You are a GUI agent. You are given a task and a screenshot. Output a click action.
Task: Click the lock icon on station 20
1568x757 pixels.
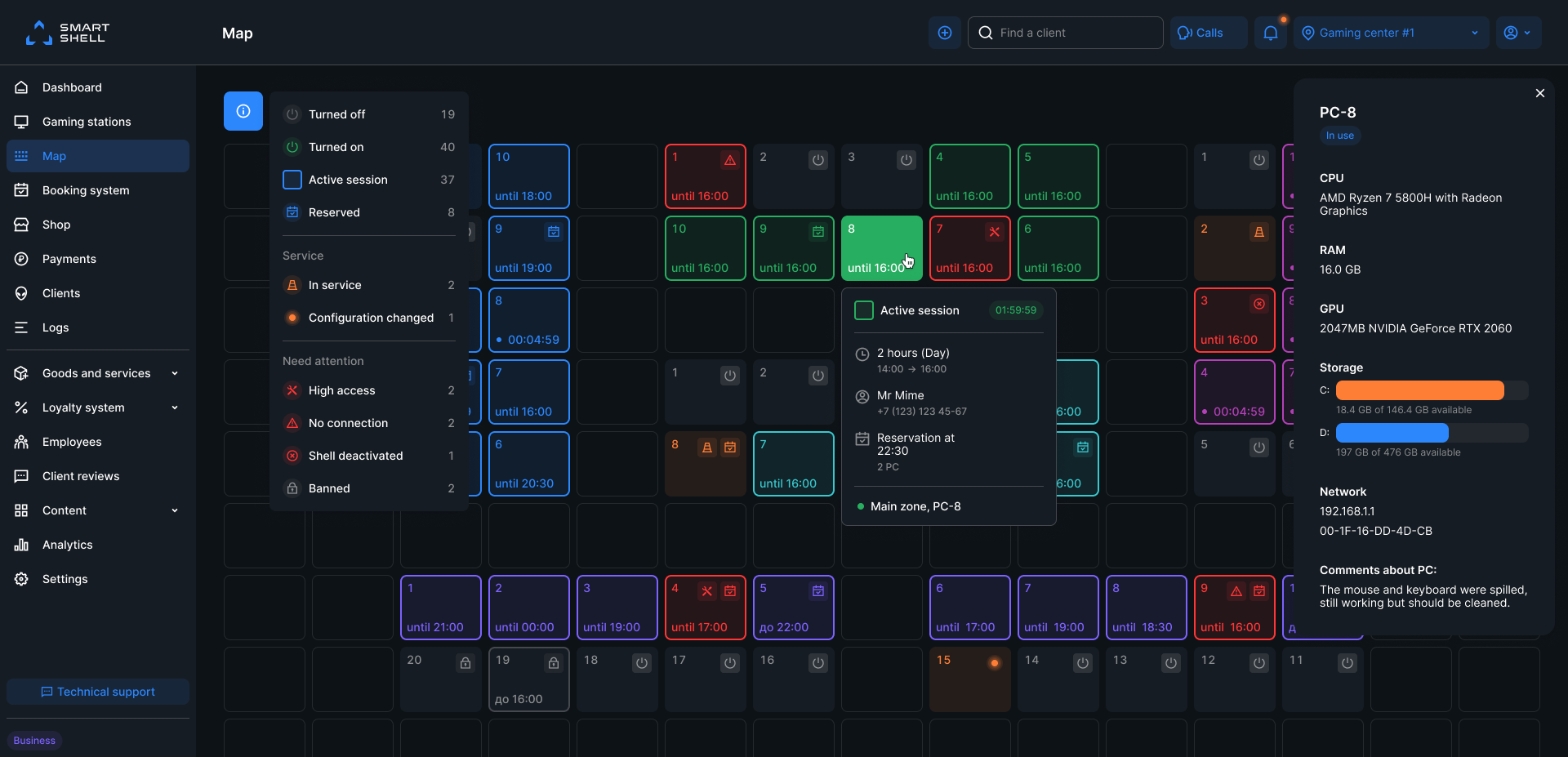tap(465, 663)
